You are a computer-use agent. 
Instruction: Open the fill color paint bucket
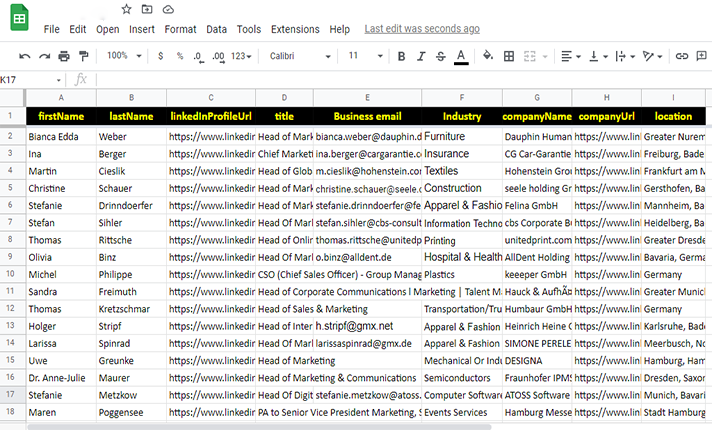pos(485,56)
